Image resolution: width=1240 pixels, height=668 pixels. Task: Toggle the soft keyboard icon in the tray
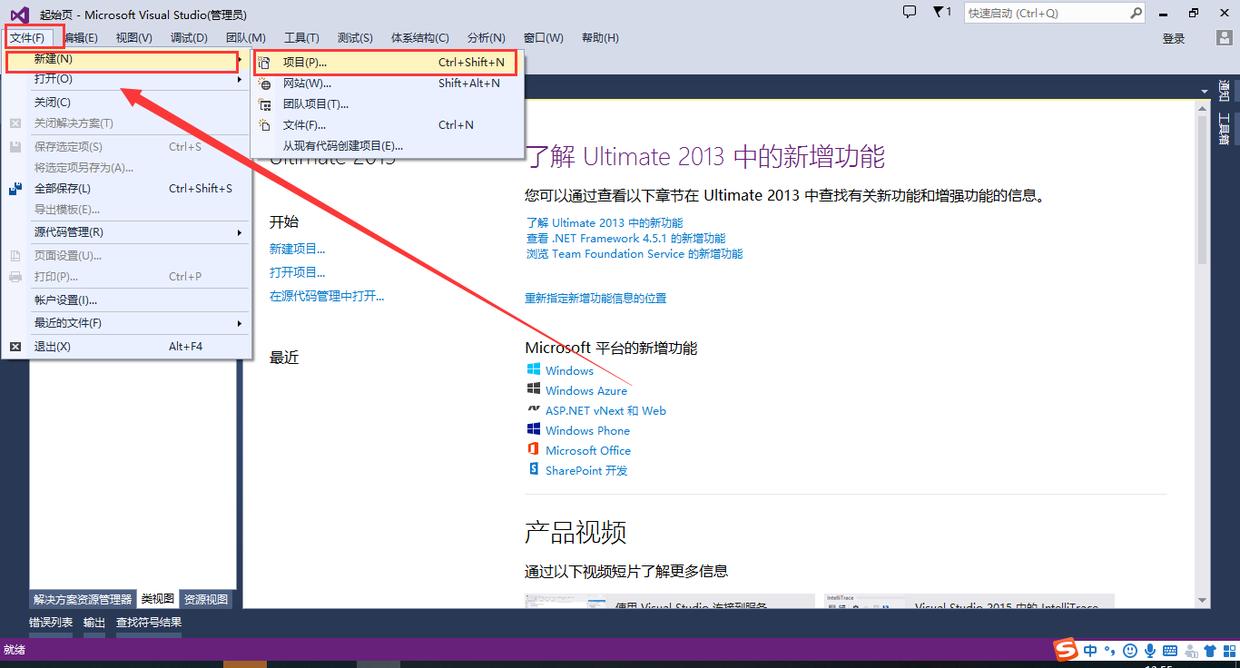1170,651
